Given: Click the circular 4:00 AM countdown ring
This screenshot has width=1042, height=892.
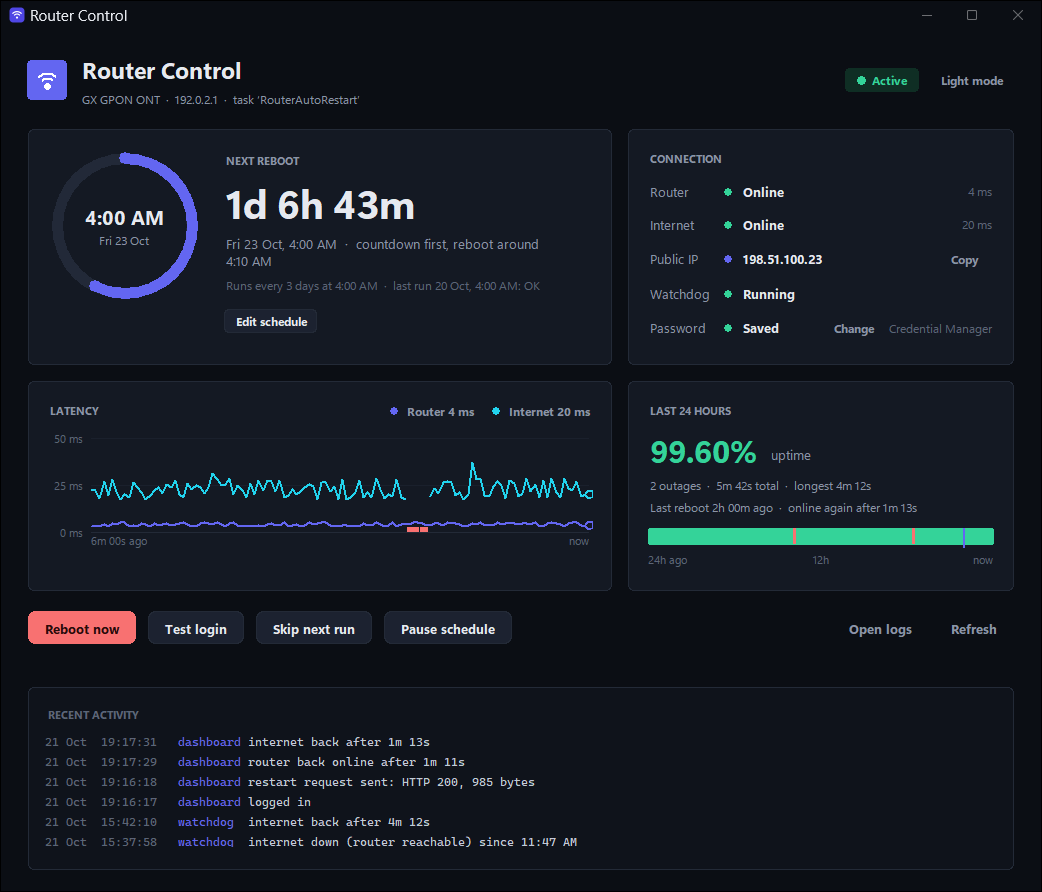Looking at the screenshot, I should pyautogui.click(x=125, y=226).
